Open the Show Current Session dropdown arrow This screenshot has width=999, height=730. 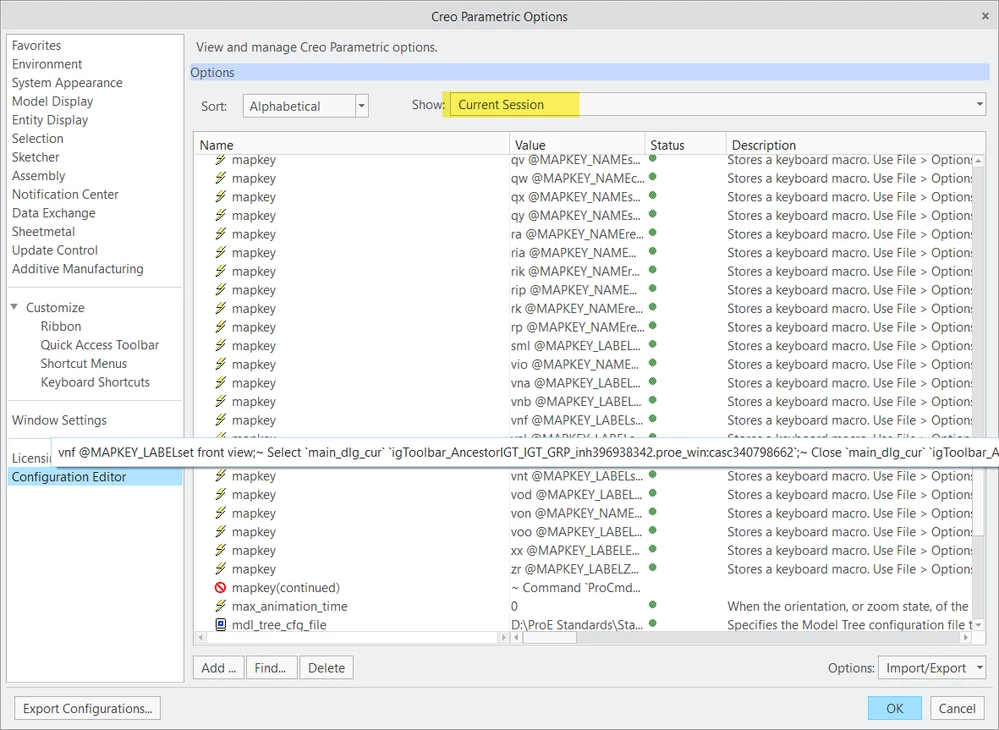pos(979,104)
